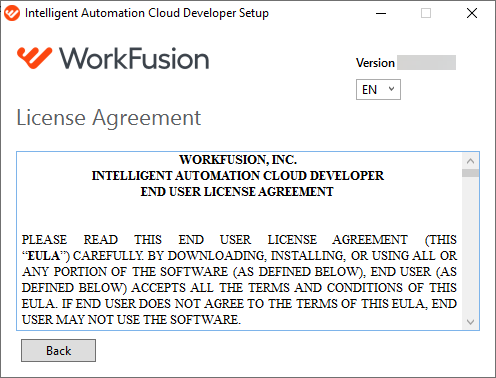
Task: Click the License Agreement heading
Action: pos(109,118)
